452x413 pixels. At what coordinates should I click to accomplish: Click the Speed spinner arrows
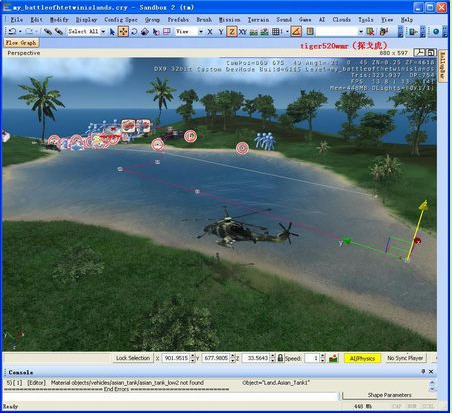coord(322,358)
